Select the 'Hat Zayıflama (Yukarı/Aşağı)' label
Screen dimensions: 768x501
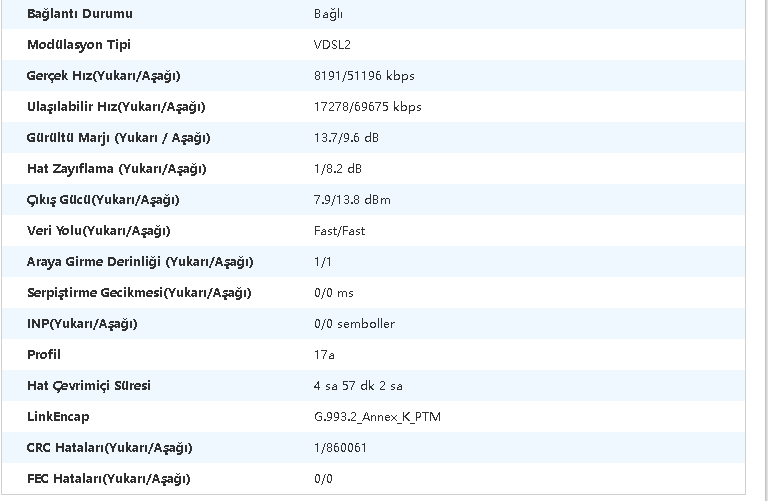(x=117, y=169)
